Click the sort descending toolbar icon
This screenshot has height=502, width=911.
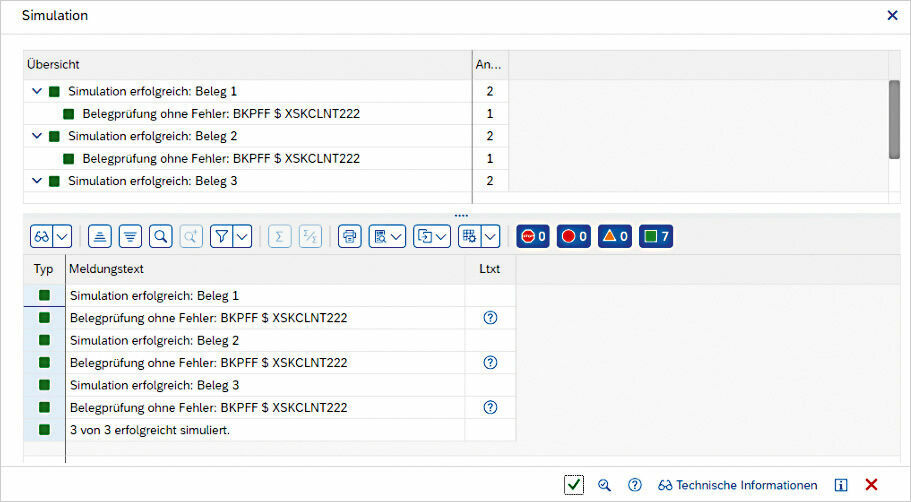[130, 236]
